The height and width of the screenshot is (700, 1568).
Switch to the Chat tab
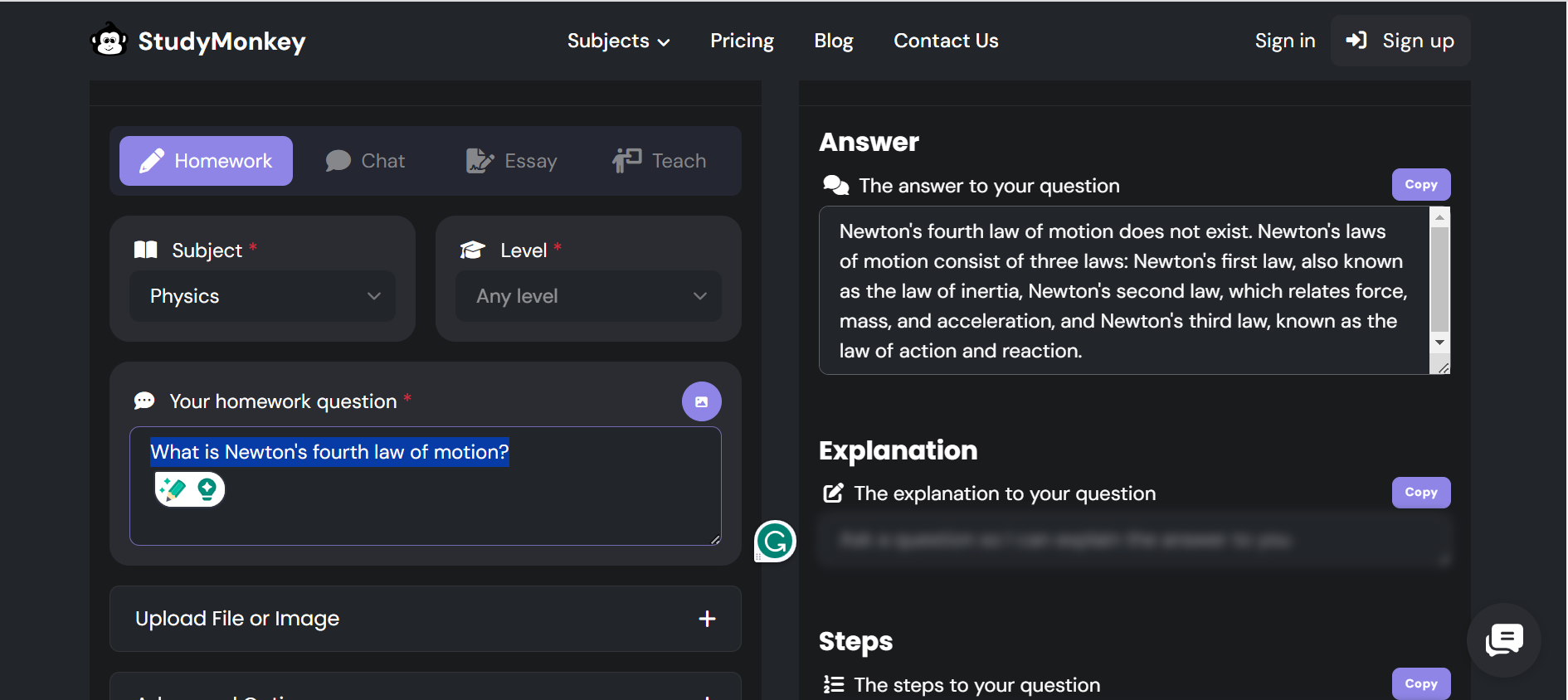(x=366, y=161)
